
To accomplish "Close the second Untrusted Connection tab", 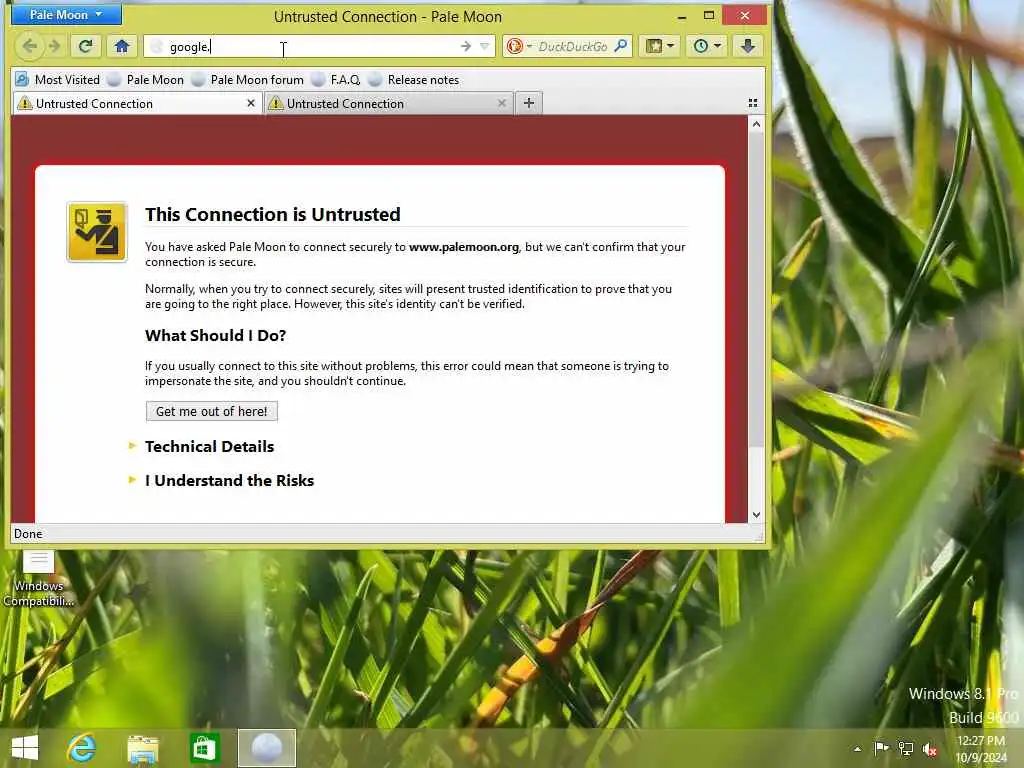I will pos(502,103).
